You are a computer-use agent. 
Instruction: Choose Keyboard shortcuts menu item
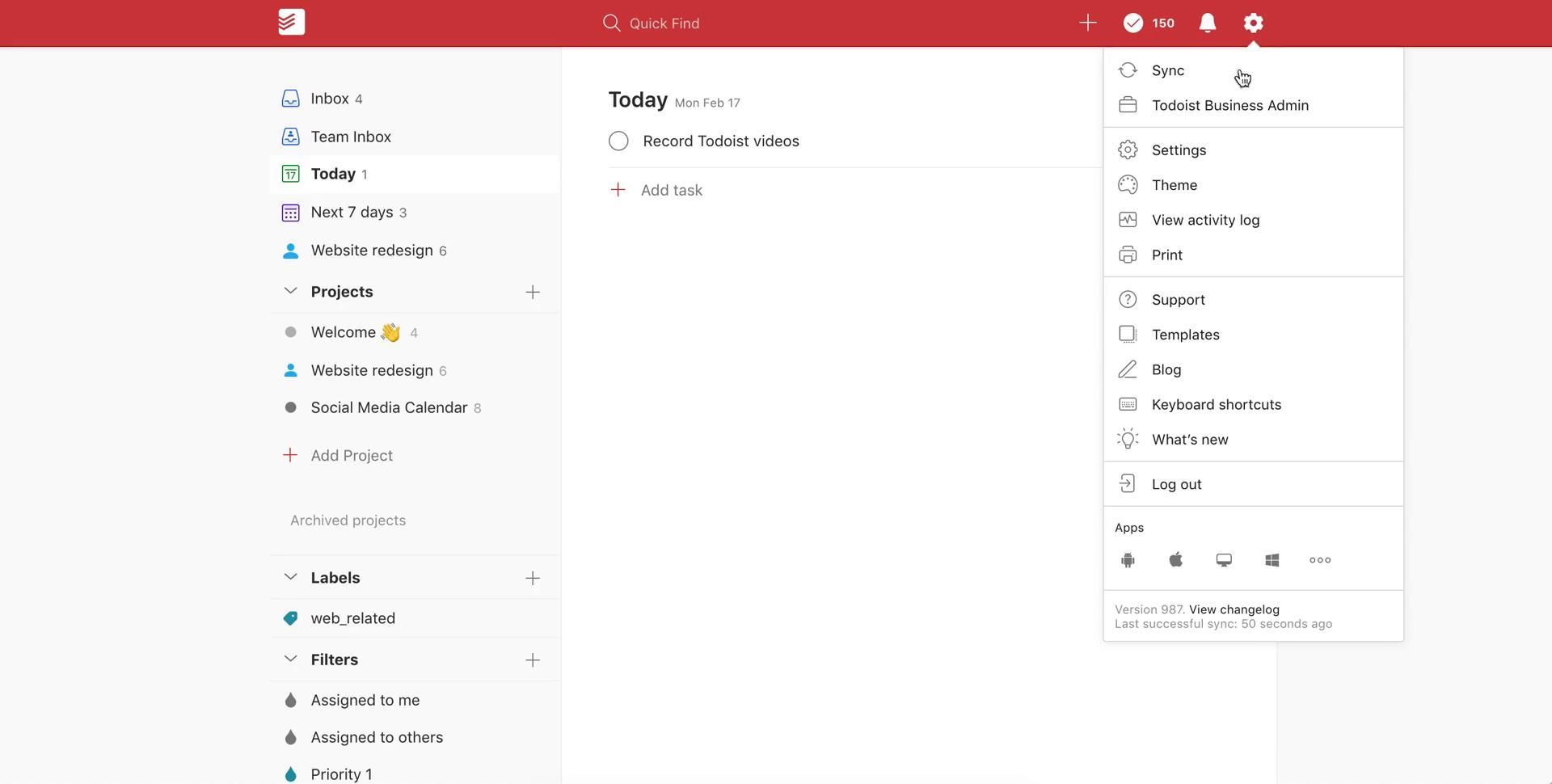pos(1216,405)
